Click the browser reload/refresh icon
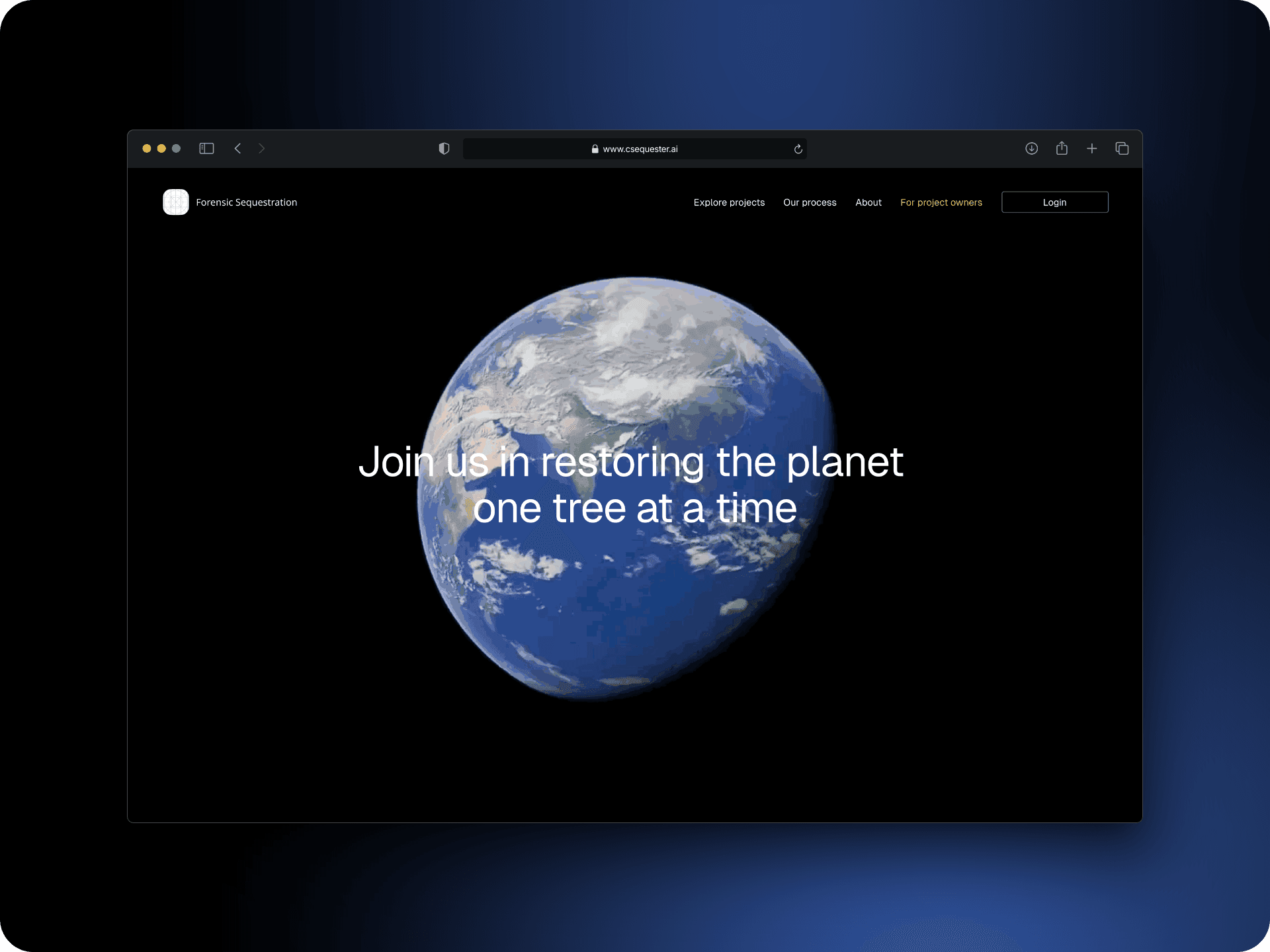1270x952 pixels. click(798, 148)
